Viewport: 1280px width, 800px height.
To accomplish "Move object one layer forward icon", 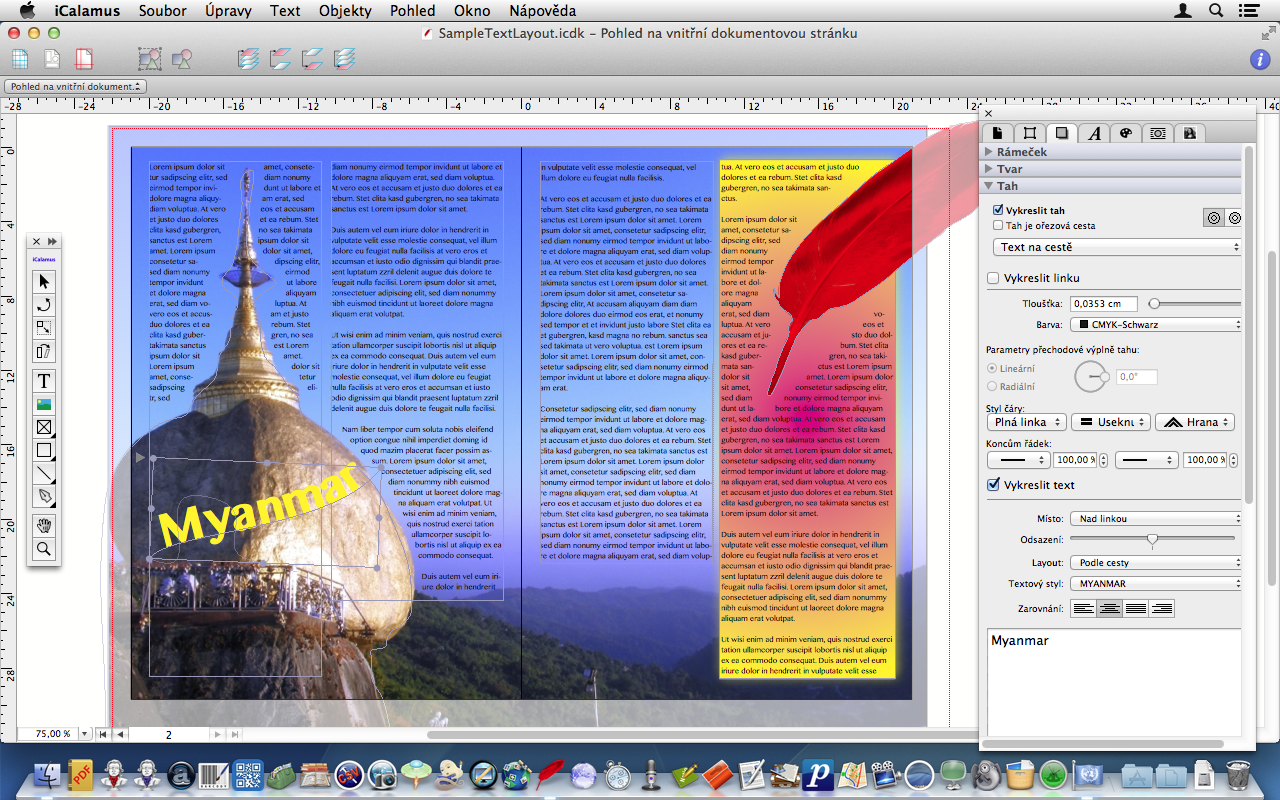I will click(x=281, y=59).
